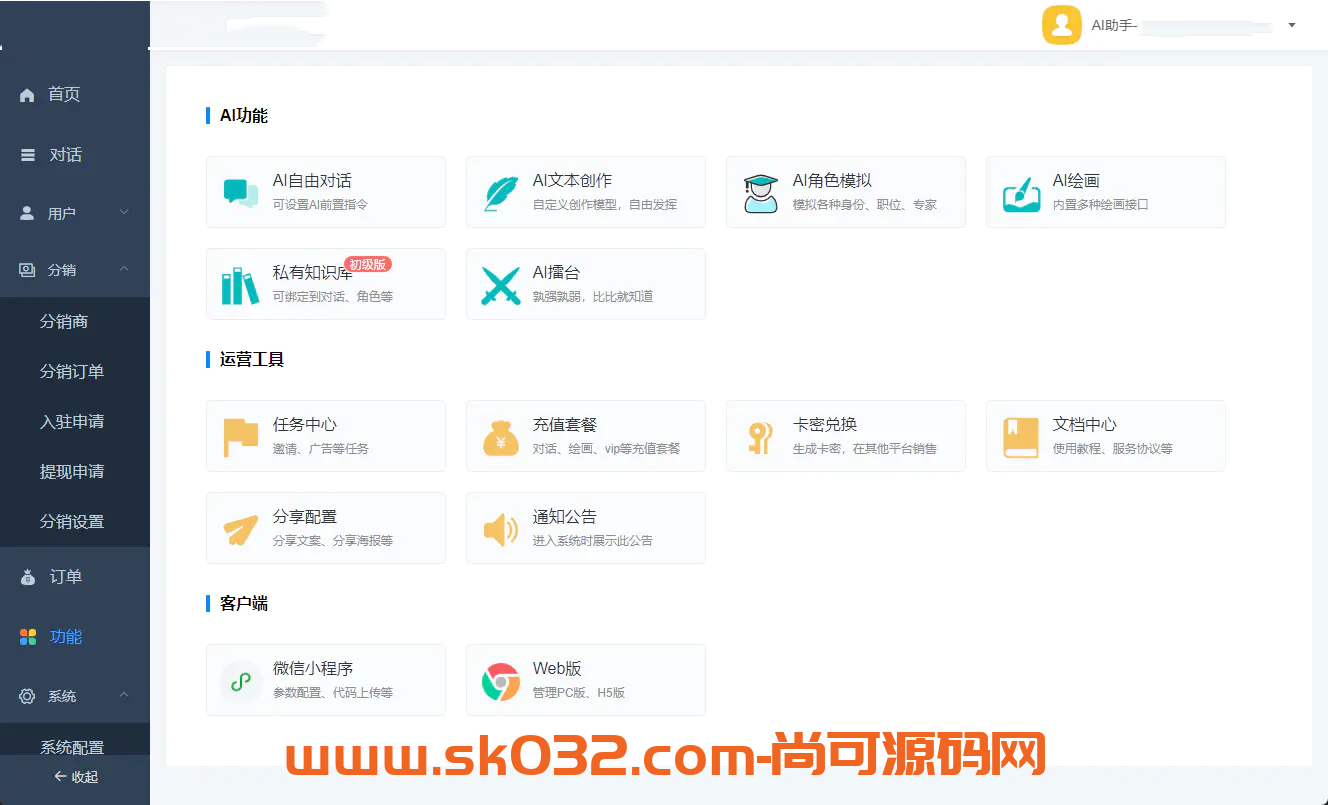The image size is (1328, 805).
Task: Click the 运营工具 section heading
Action: click(x=252, y=359)
